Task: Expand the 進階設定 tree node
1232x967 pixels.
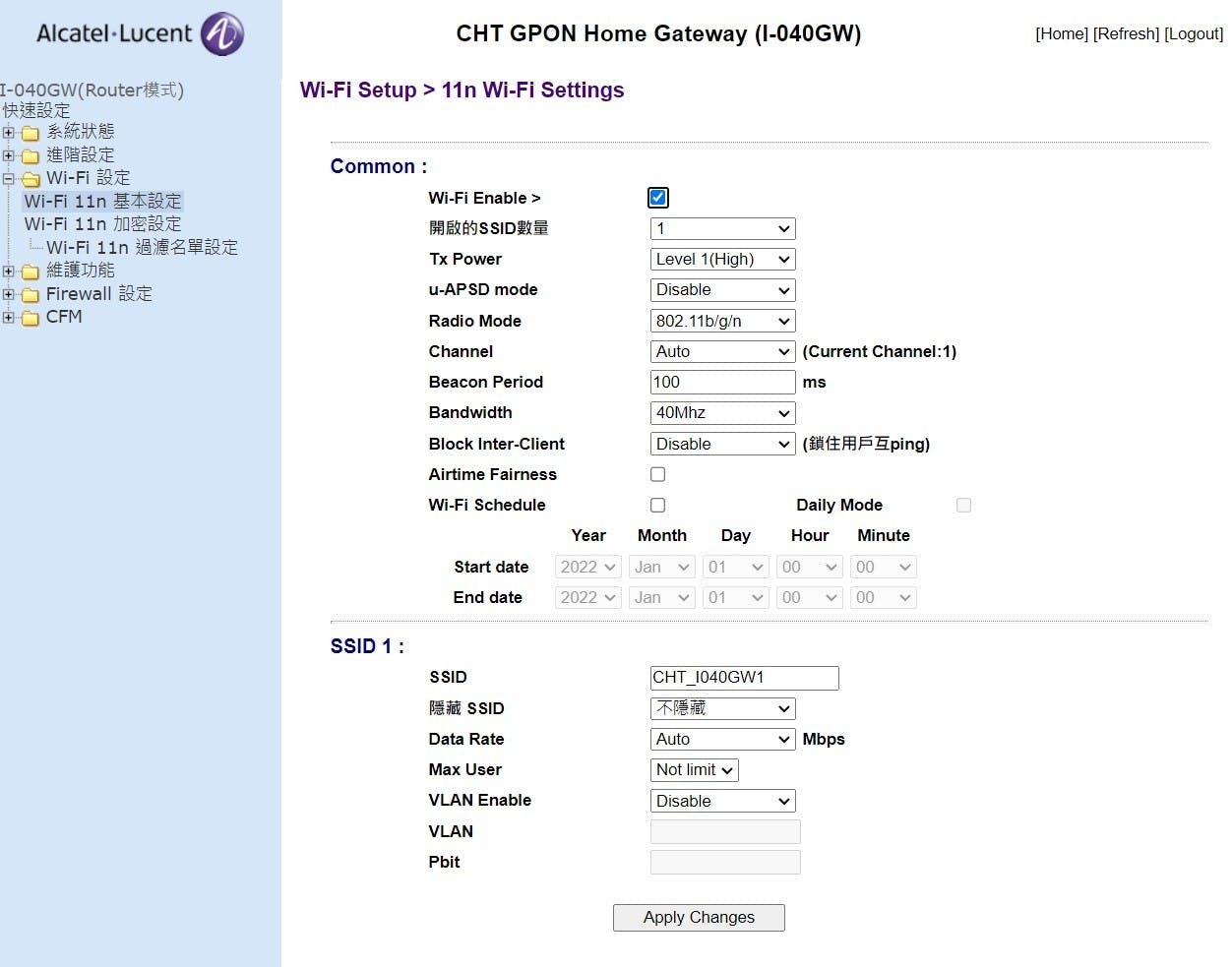Action: click(x=8, y=155)
